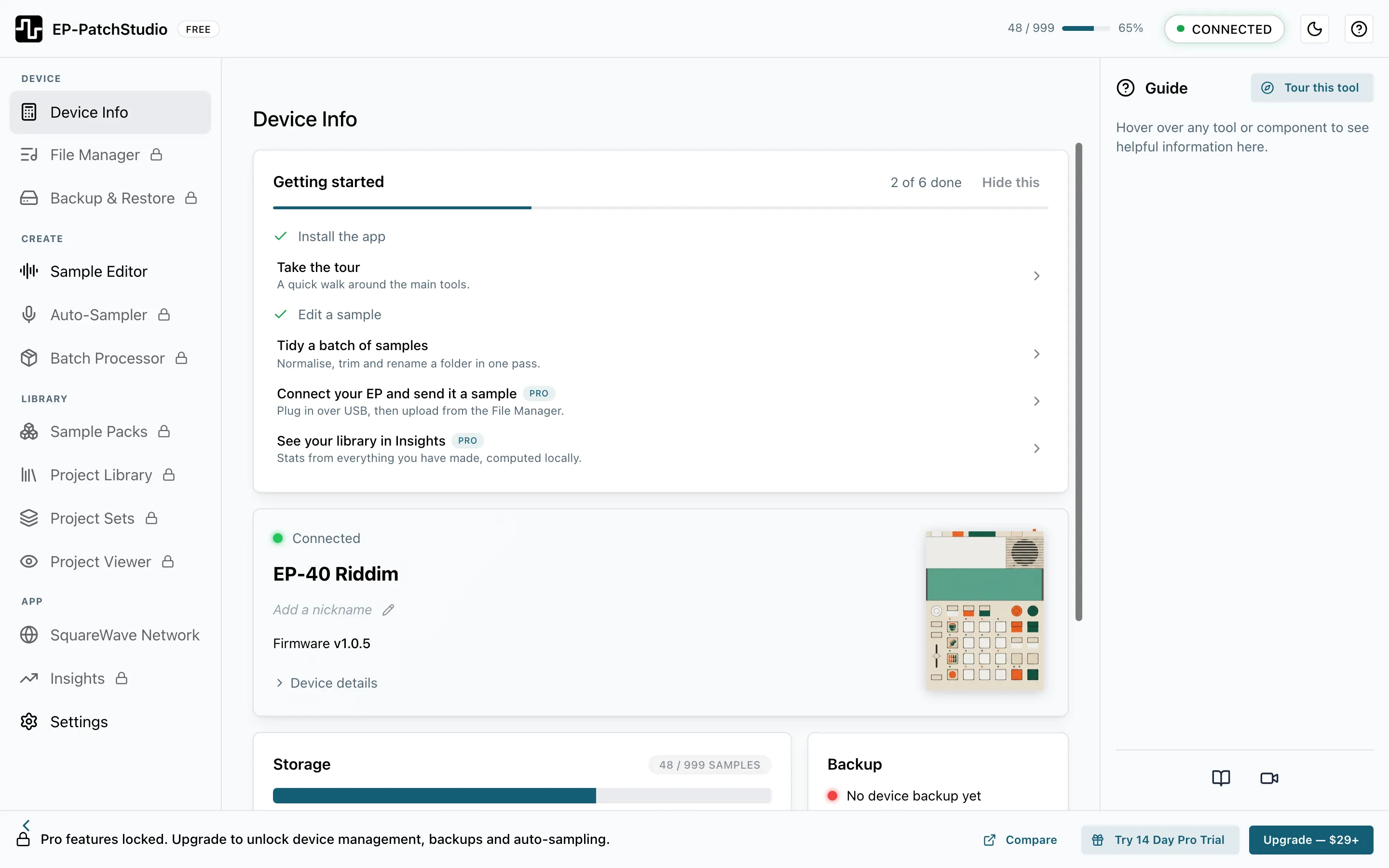Click the Sample Packs cubes icon
The image size is (1389, 868).
tap(29, 431)
